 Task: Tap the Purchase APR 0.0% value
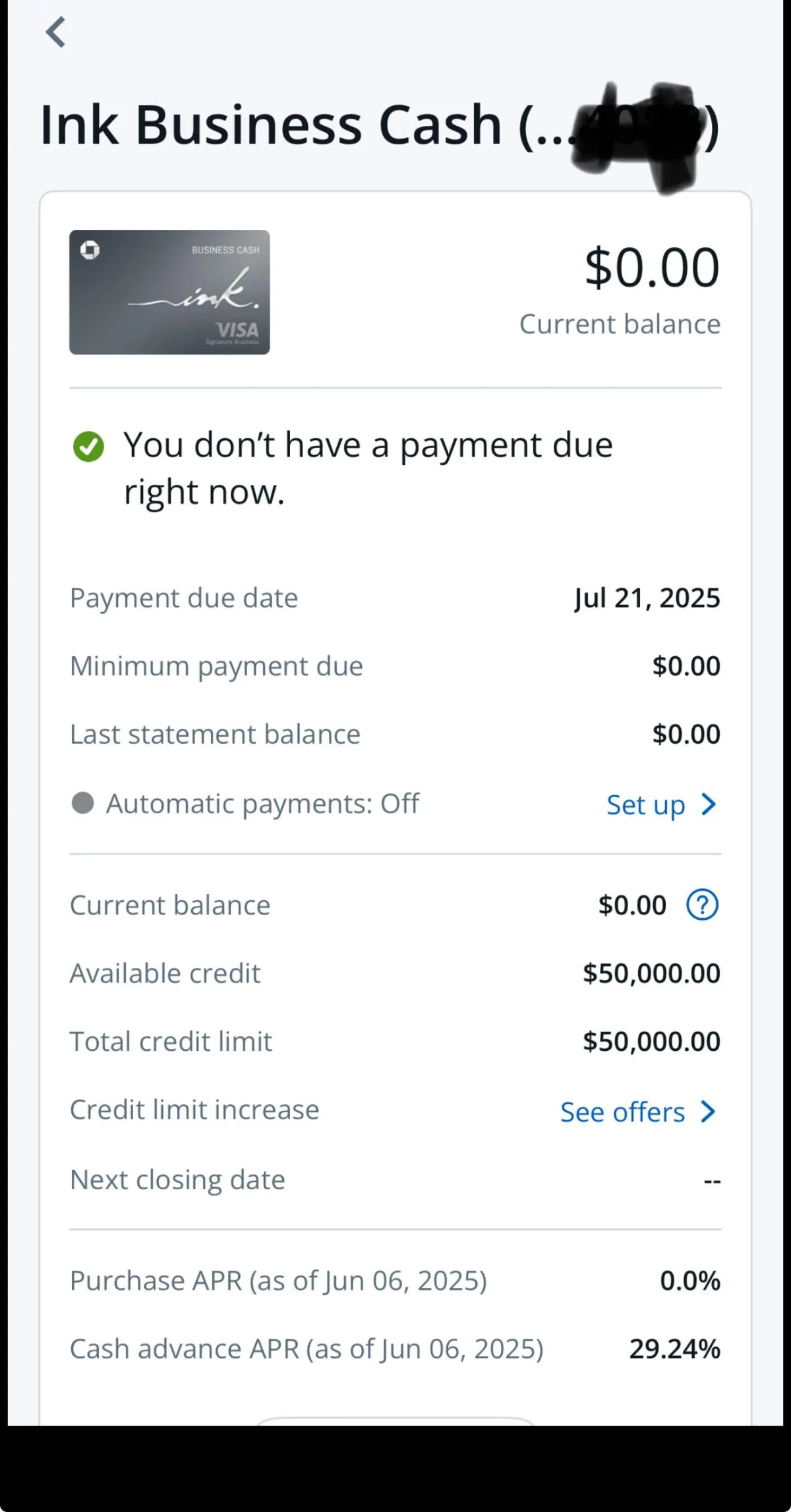point(689,1281)
